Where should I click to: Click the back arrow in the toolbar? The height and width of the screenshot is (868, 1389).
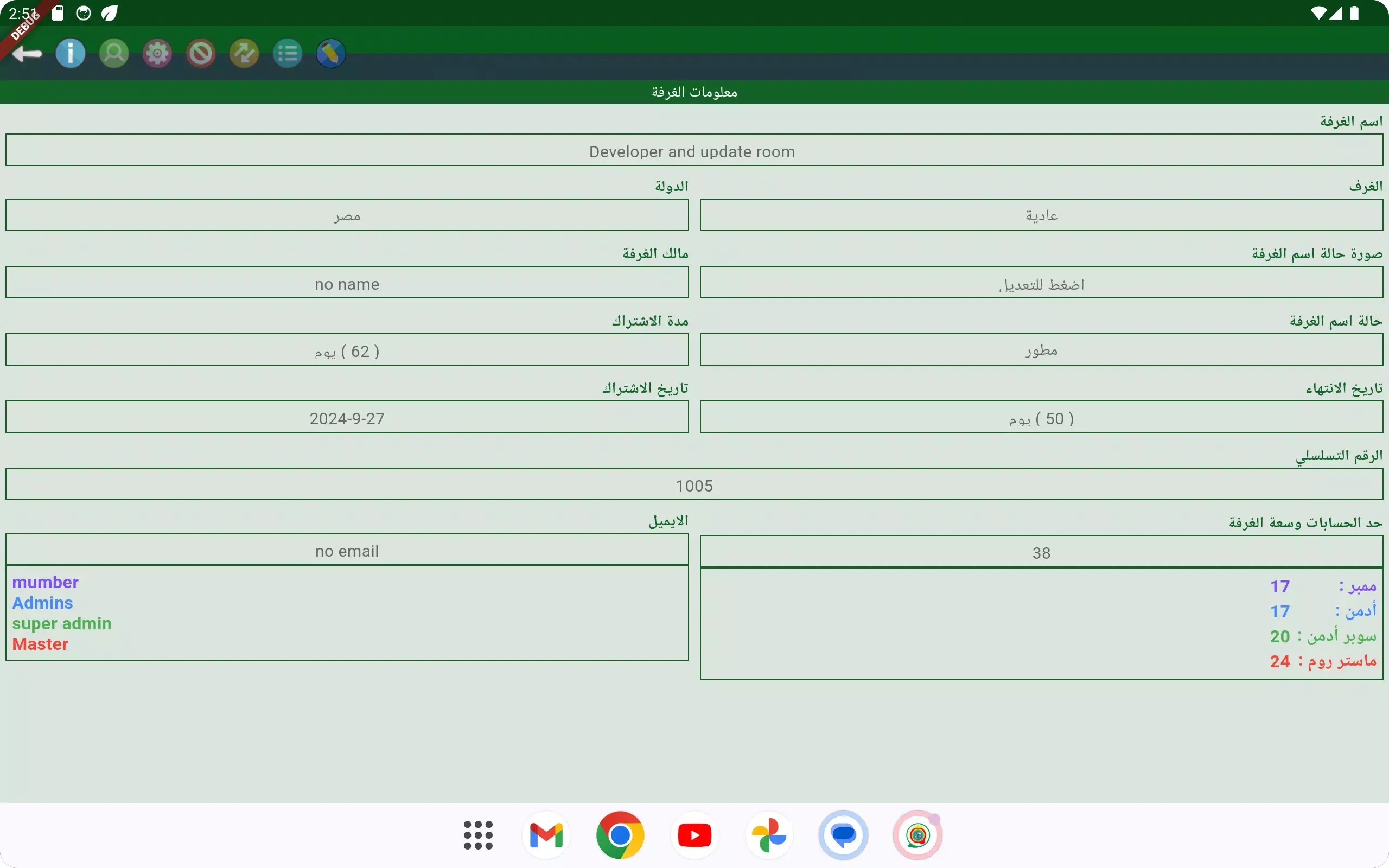[x=27, y=53]
